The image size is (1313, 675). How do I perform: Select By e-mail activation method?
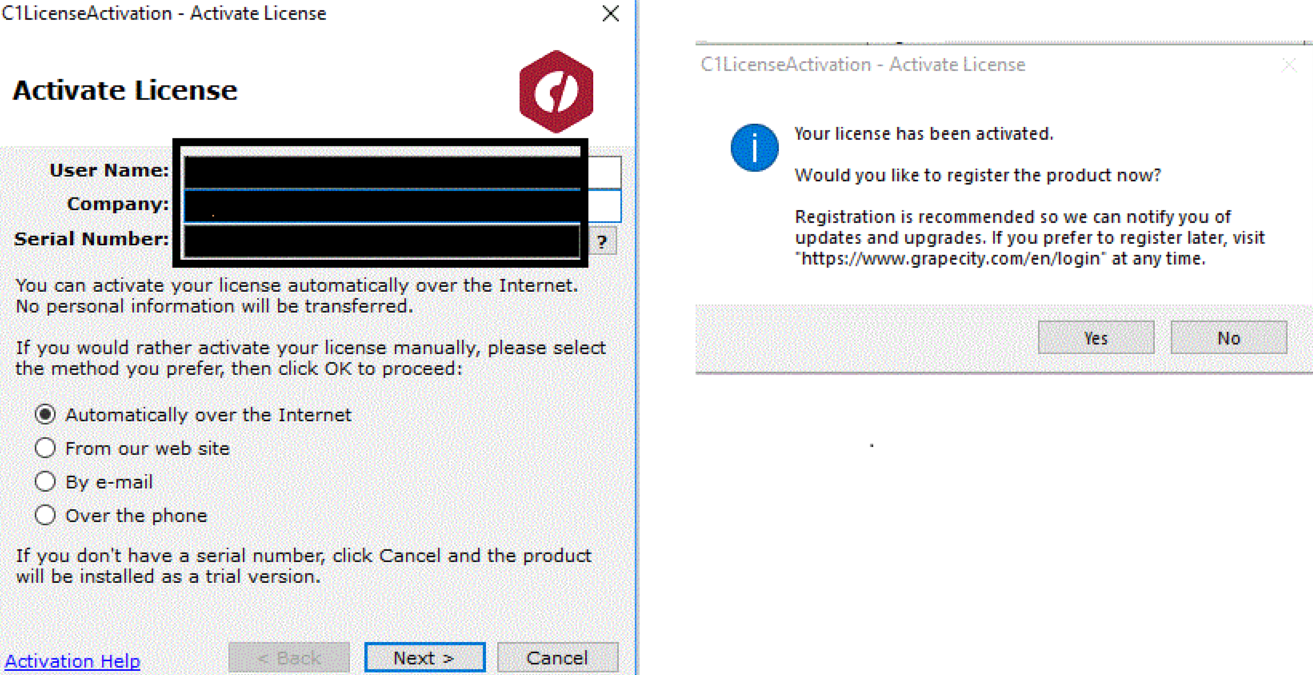[x=94, y=482]
